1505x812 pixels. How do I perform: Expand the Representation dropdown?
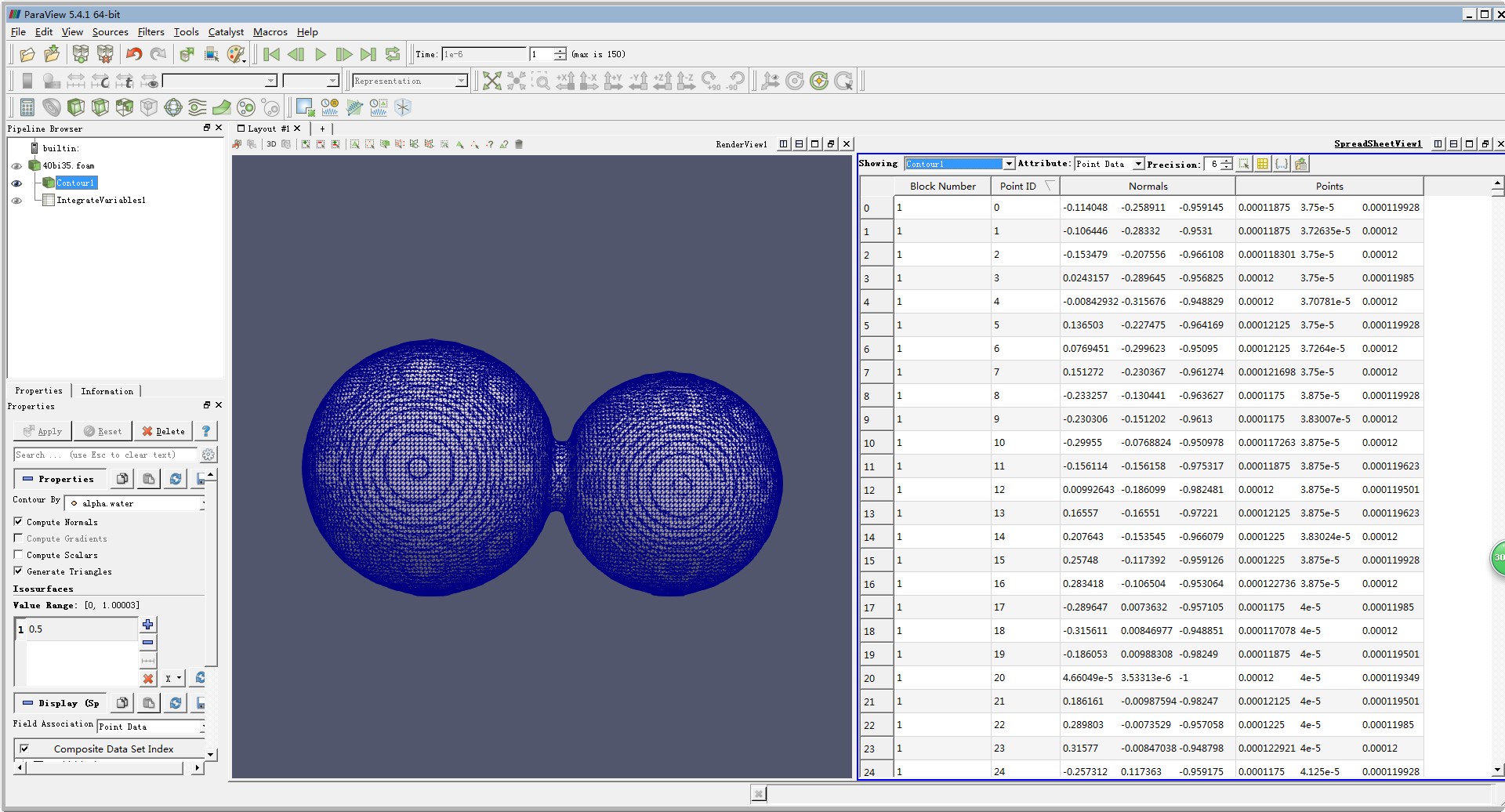[410, 81]
